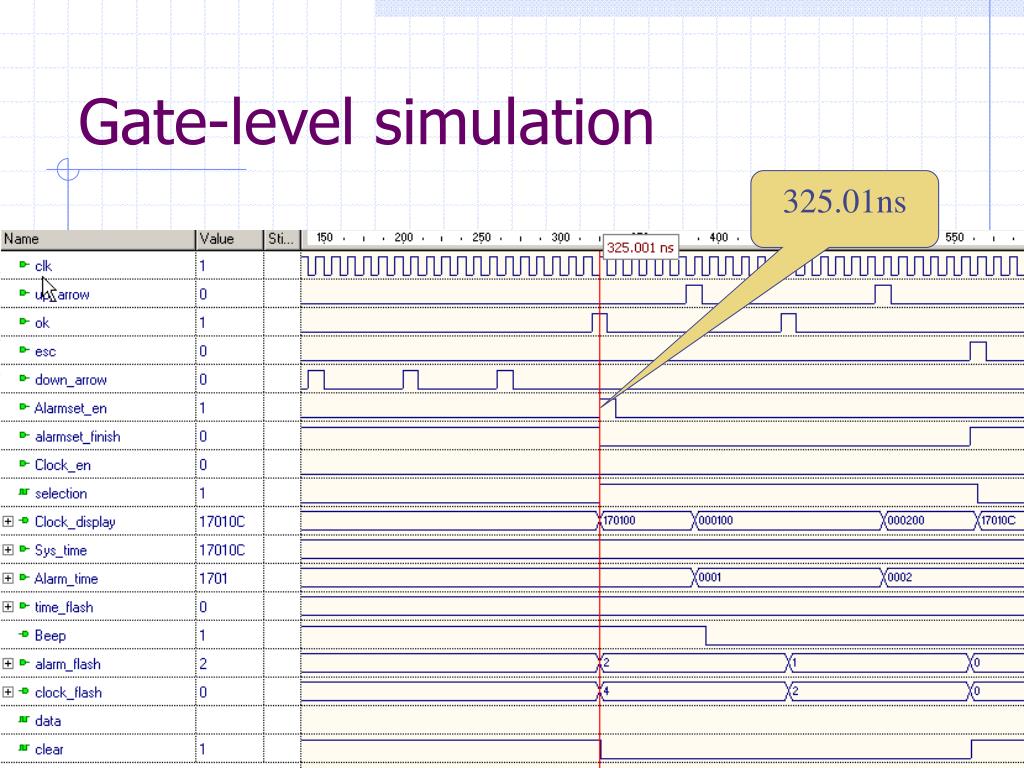Click the Name column header

coord(98,239)
